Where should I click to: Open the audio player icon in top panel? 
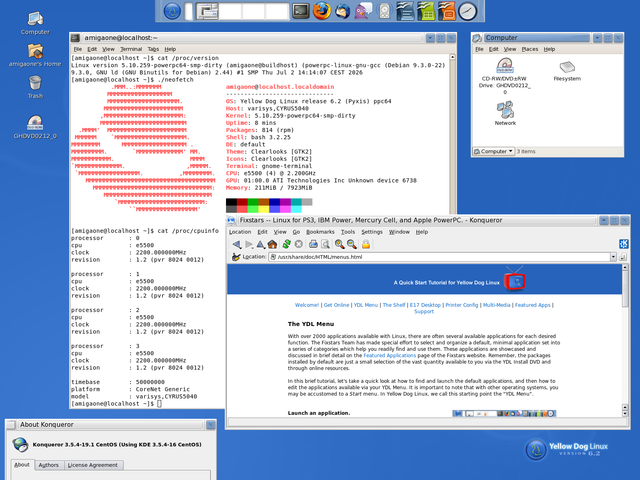coord(384,11)
